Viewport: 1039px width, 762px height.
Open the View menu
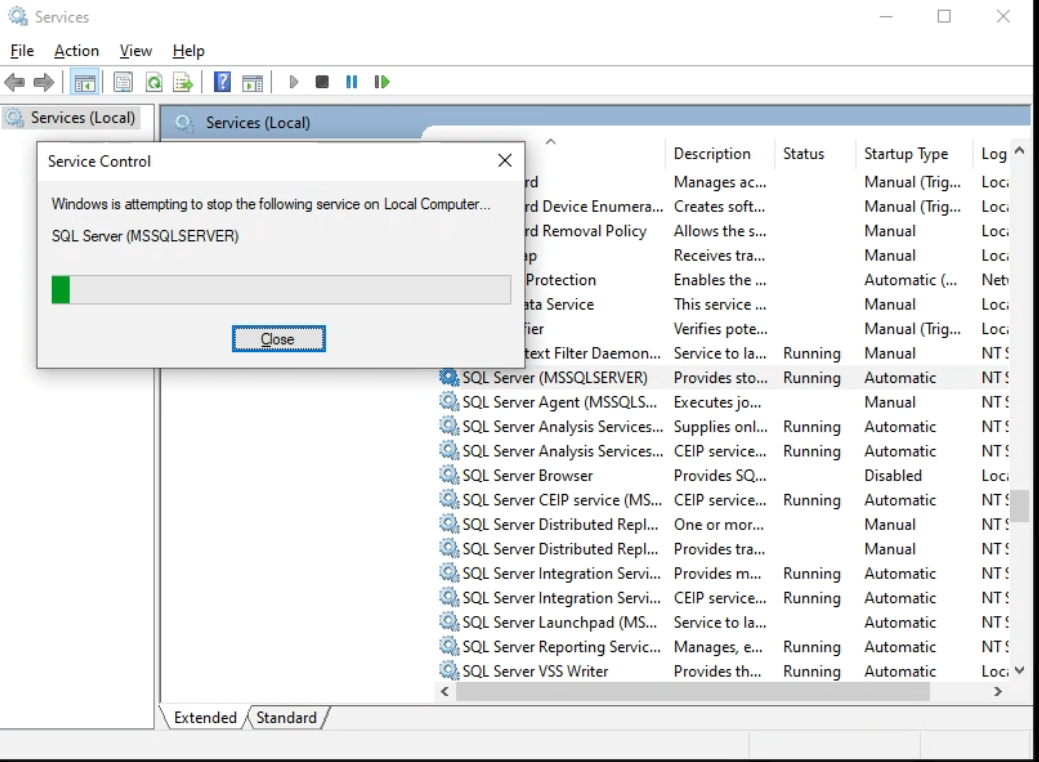[135, 51]
